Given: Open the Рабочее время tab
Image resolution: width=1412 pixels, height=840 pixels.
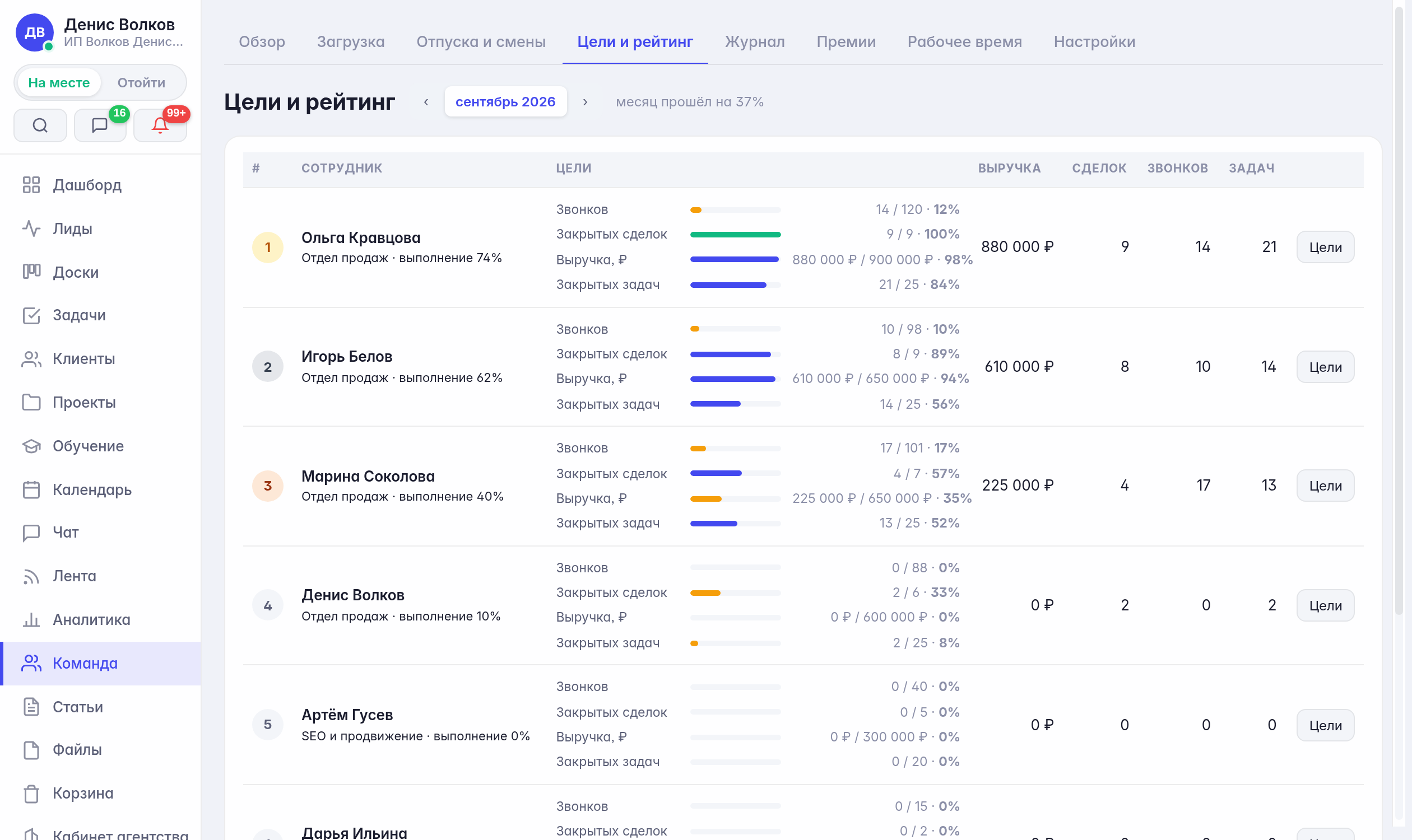Looking at the screenshot, I should coord(964,42).
